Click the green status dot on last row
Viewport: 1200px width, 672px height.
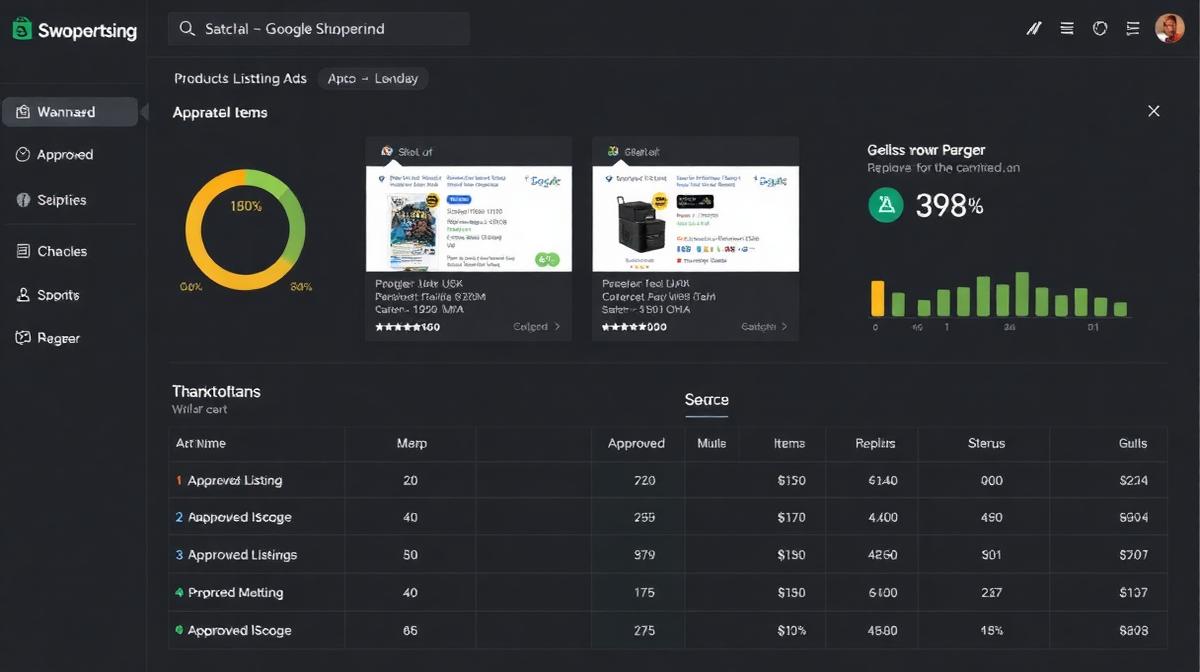(179, 631)
